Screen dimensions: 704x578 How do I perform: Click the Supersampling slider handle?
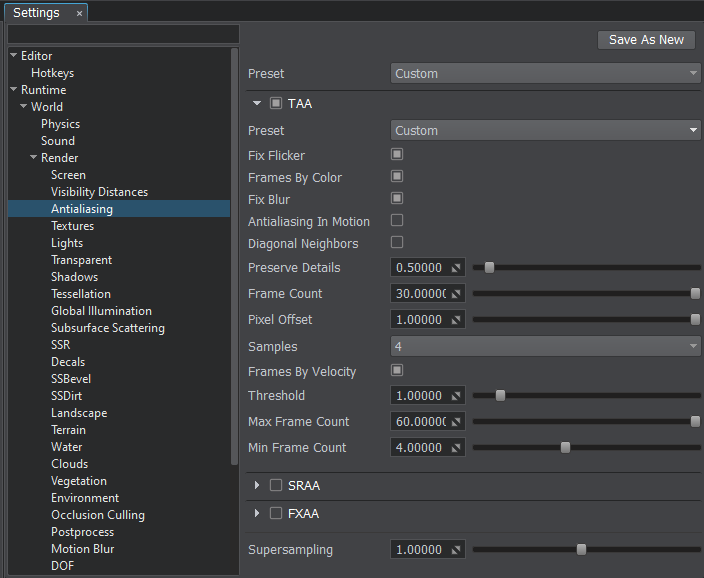pos(581,549)
